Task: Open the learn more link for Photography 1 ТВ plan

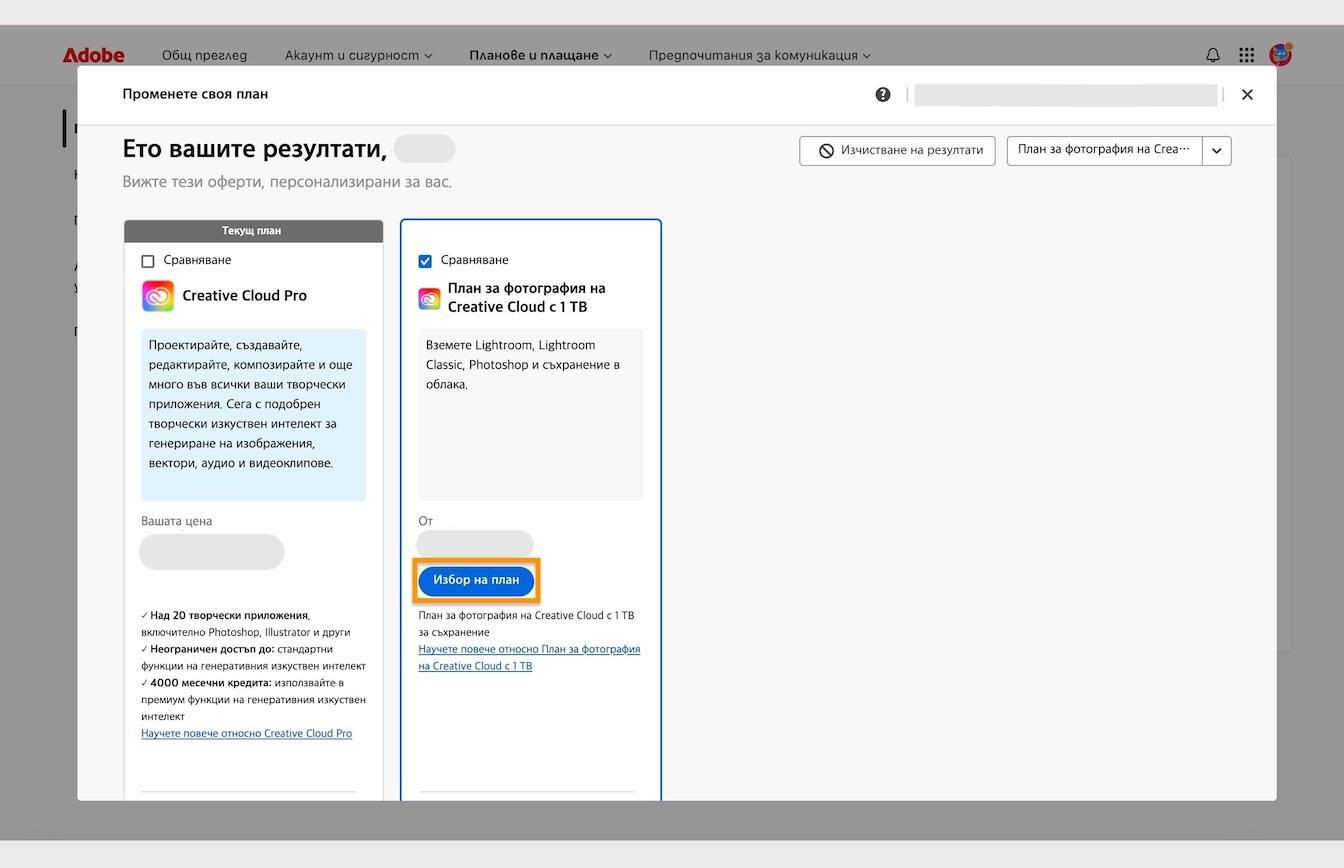Action: pyautogui.click(x=529, y=657)
